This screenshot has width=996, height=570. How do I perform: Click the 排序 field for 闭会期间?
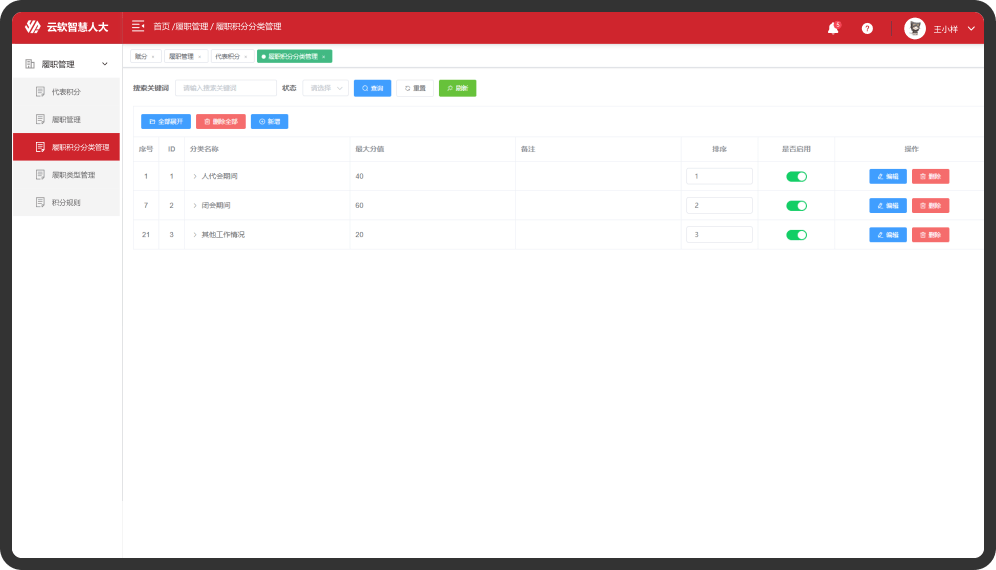(x=719, y=205)
